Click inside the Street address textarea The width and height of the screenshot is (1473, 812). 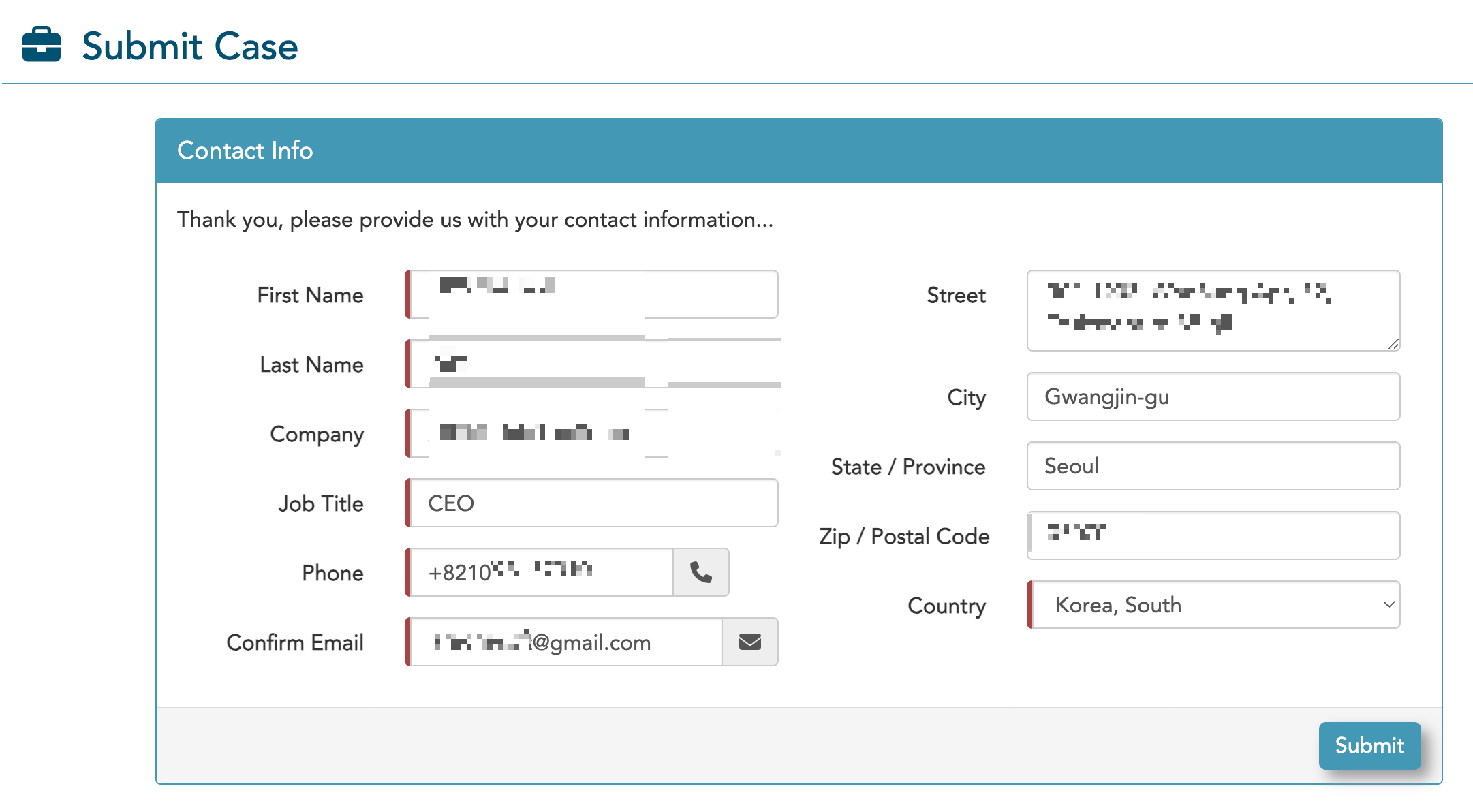(x=1213, y=310)
